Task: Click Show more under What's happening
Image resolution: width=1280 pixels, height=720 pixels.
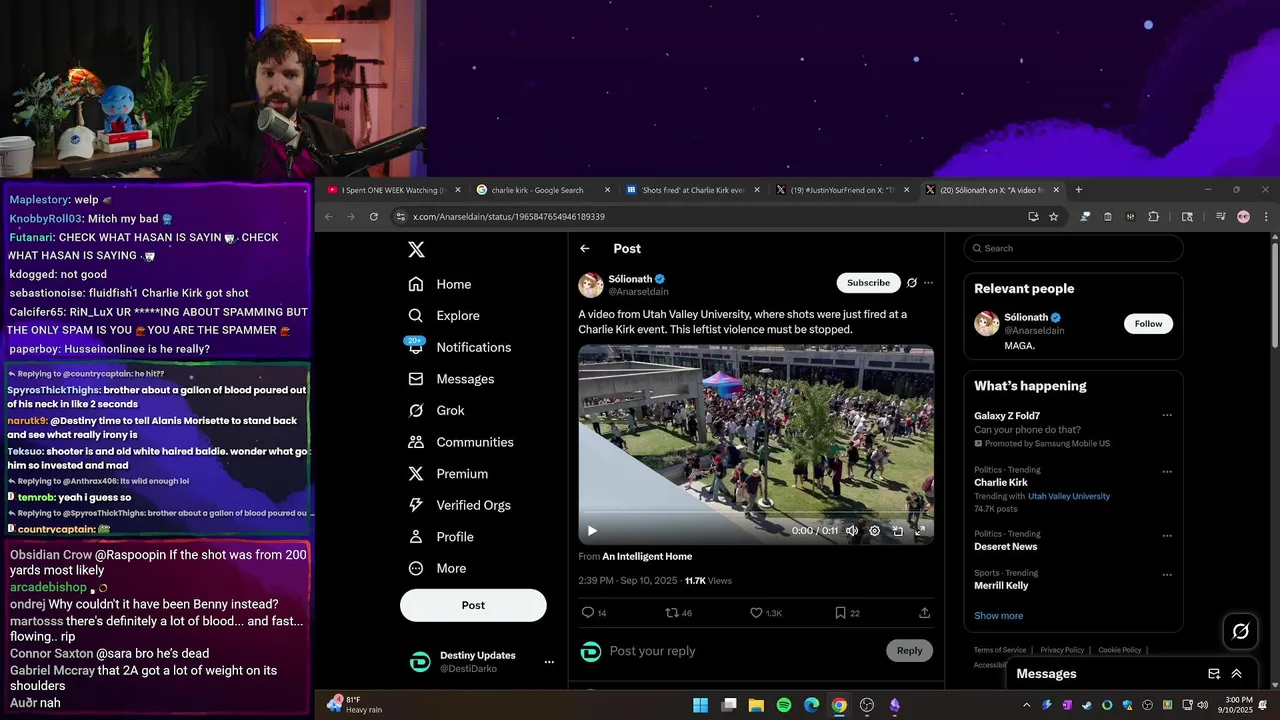Action: click(x=998, y=616)
